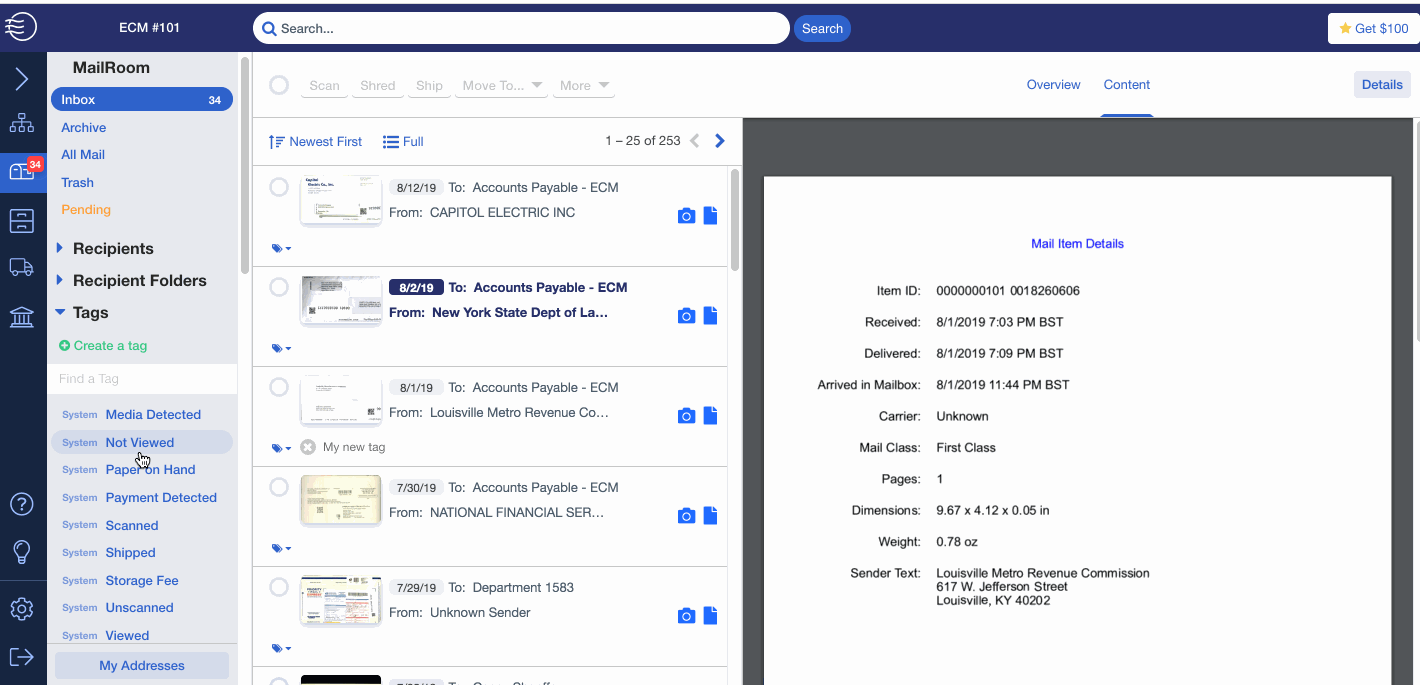Remove the 'My new tag' tag
Screen dimensions: 1420x685
tap(307, 447)
